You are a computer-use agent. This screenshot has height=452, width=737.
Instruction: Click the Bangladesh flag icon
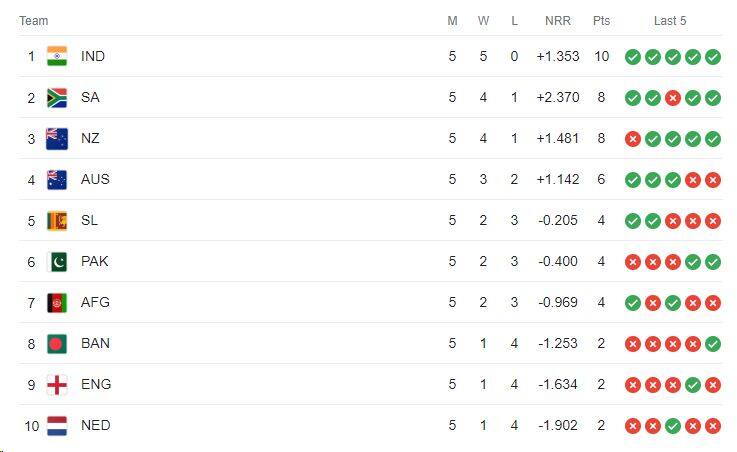pyautogui.click(x=57, y=344)
